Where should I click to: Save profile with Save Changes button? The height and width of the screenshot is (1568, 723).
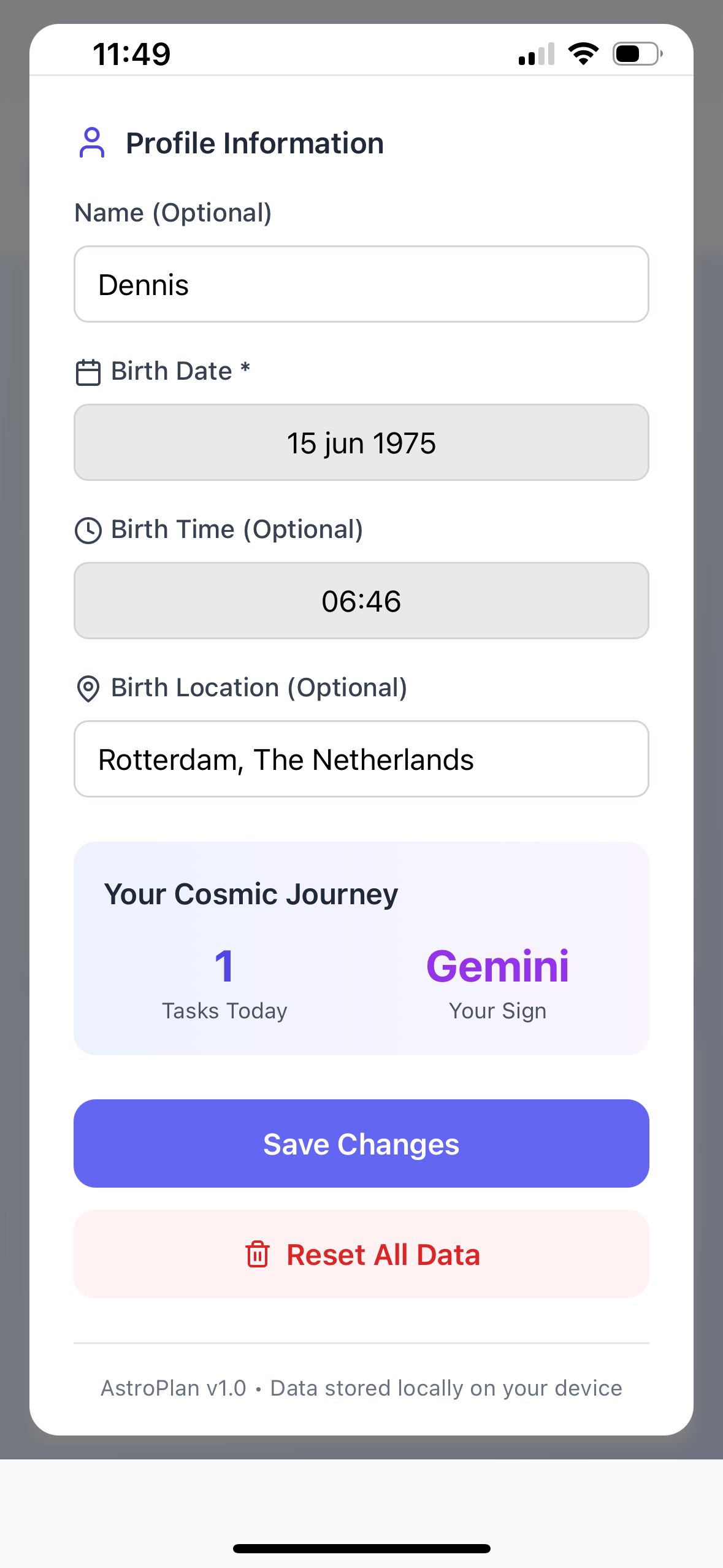pos(361,1143)
